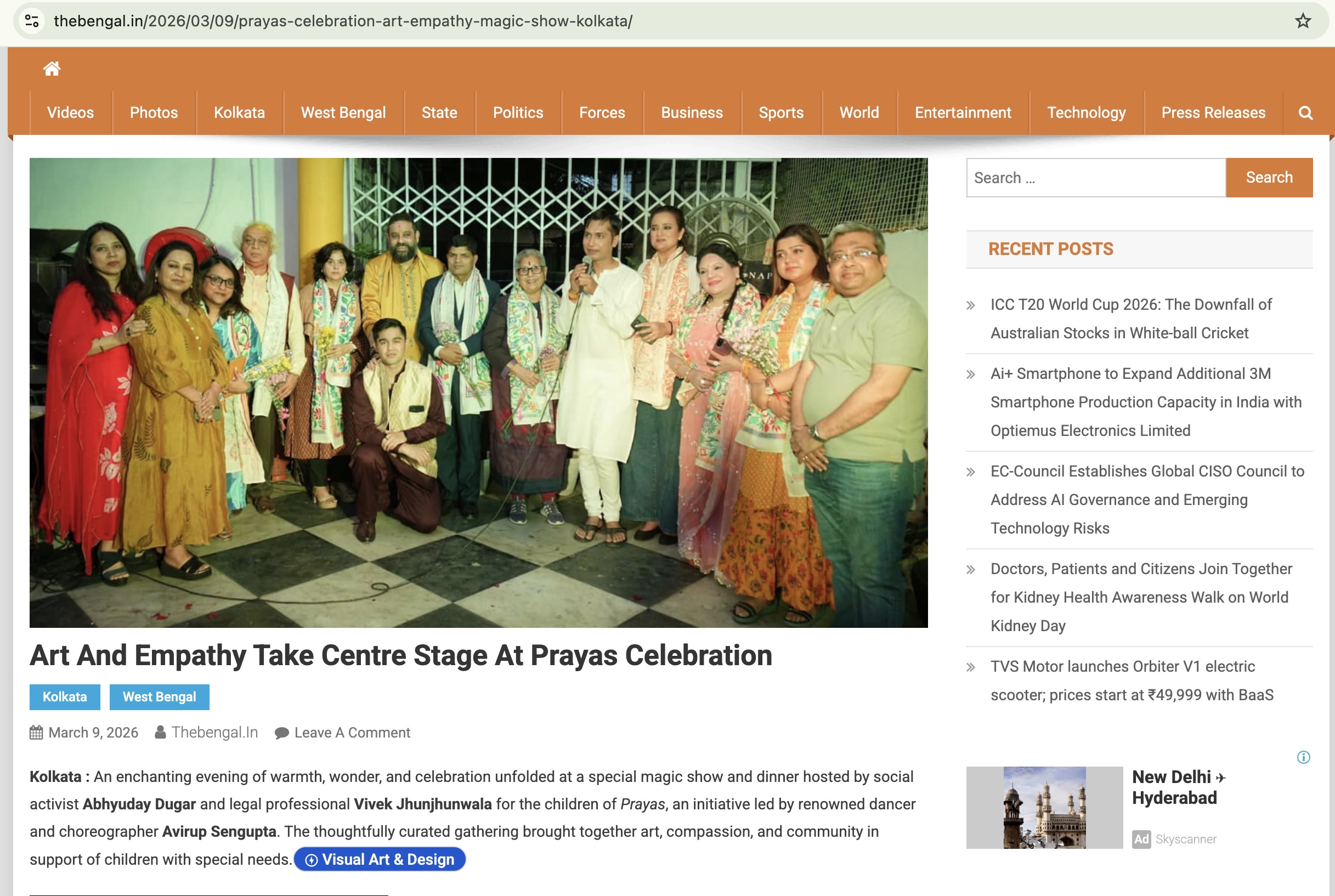Open the Kolkata menu item
This screenshot has width=1335, height=896.
click(240, 112)
